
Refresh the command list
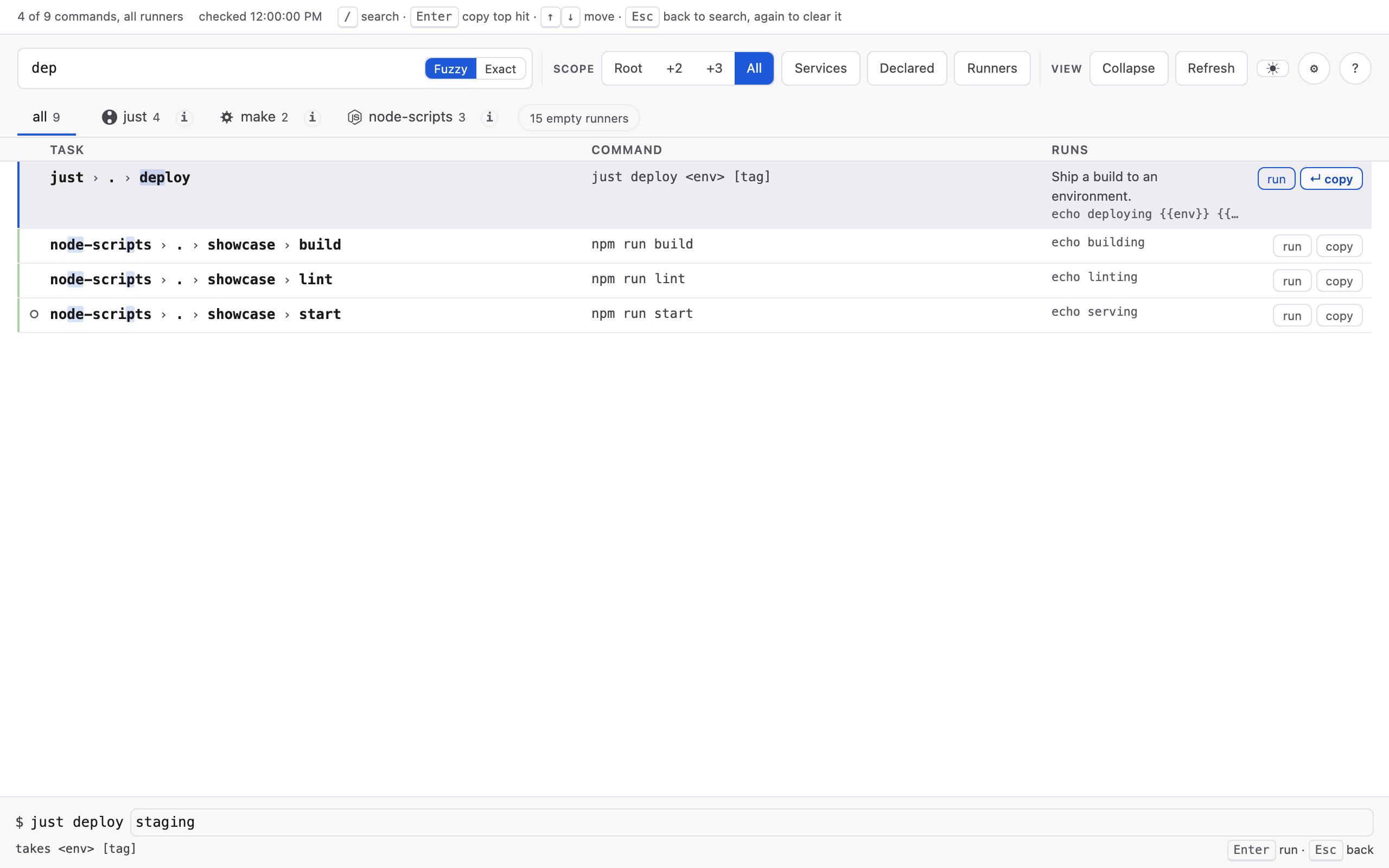1211,68
